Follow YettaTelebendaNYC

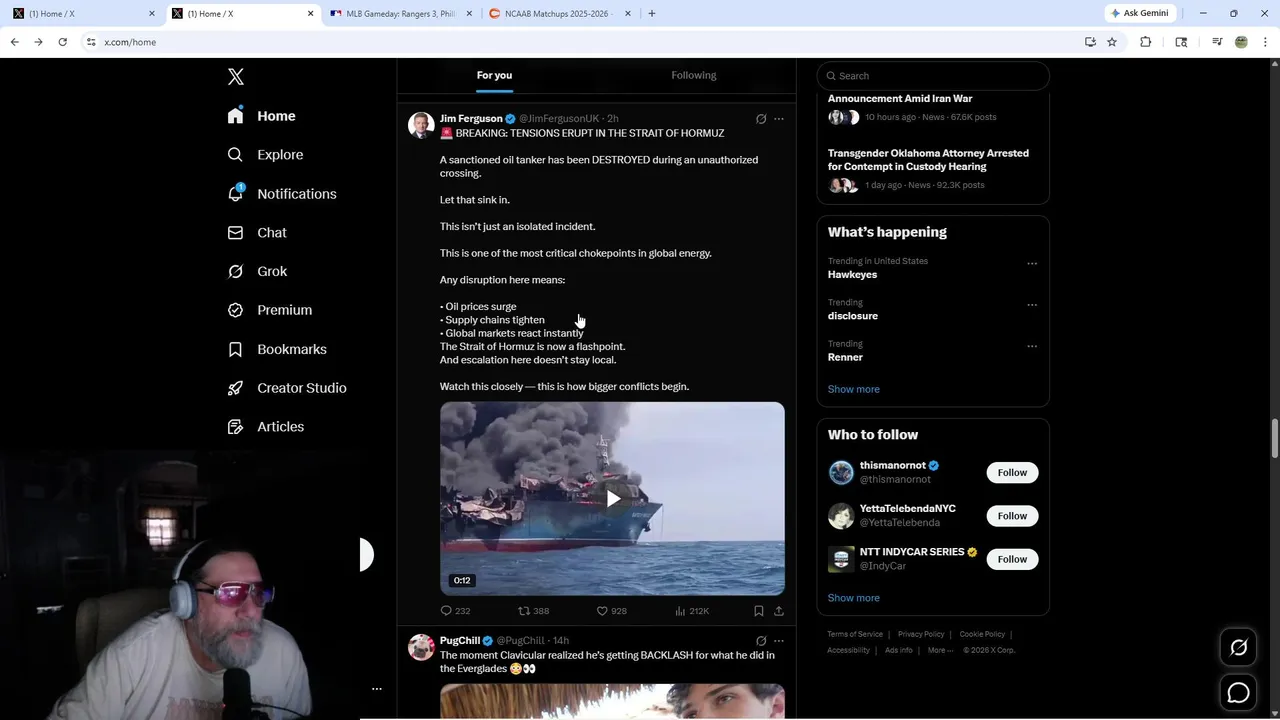click(x=1012, y=516)
